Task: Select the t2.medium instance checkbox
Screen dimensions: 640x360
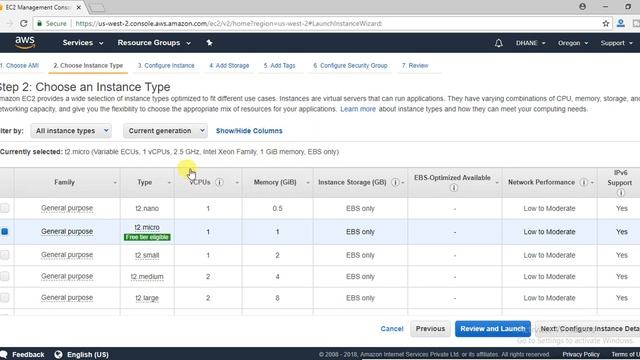Action: [4, 276]
